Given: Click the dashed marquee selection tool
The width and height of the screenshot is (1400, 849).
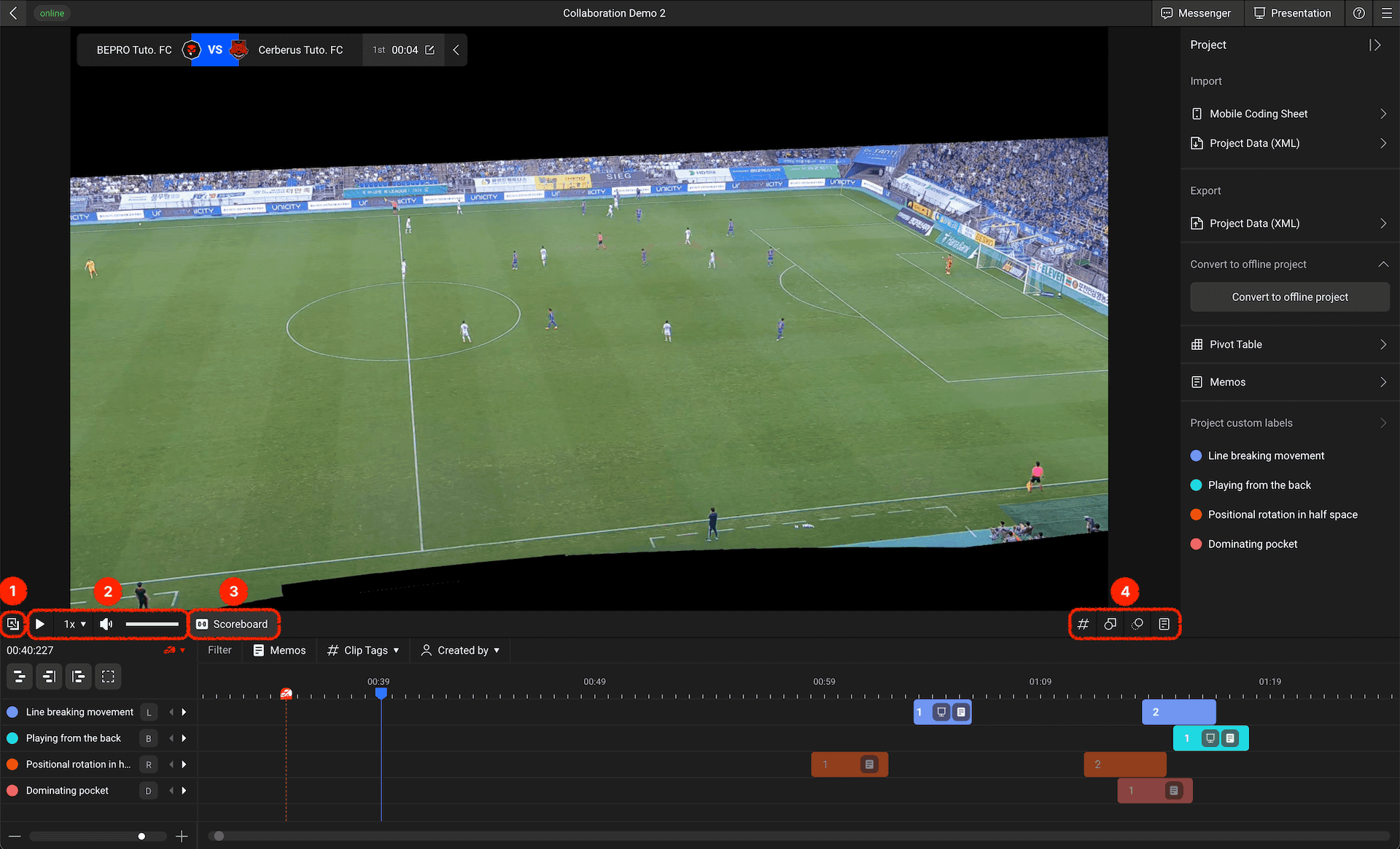Looking at the screenshot, I should coord(108,677).
